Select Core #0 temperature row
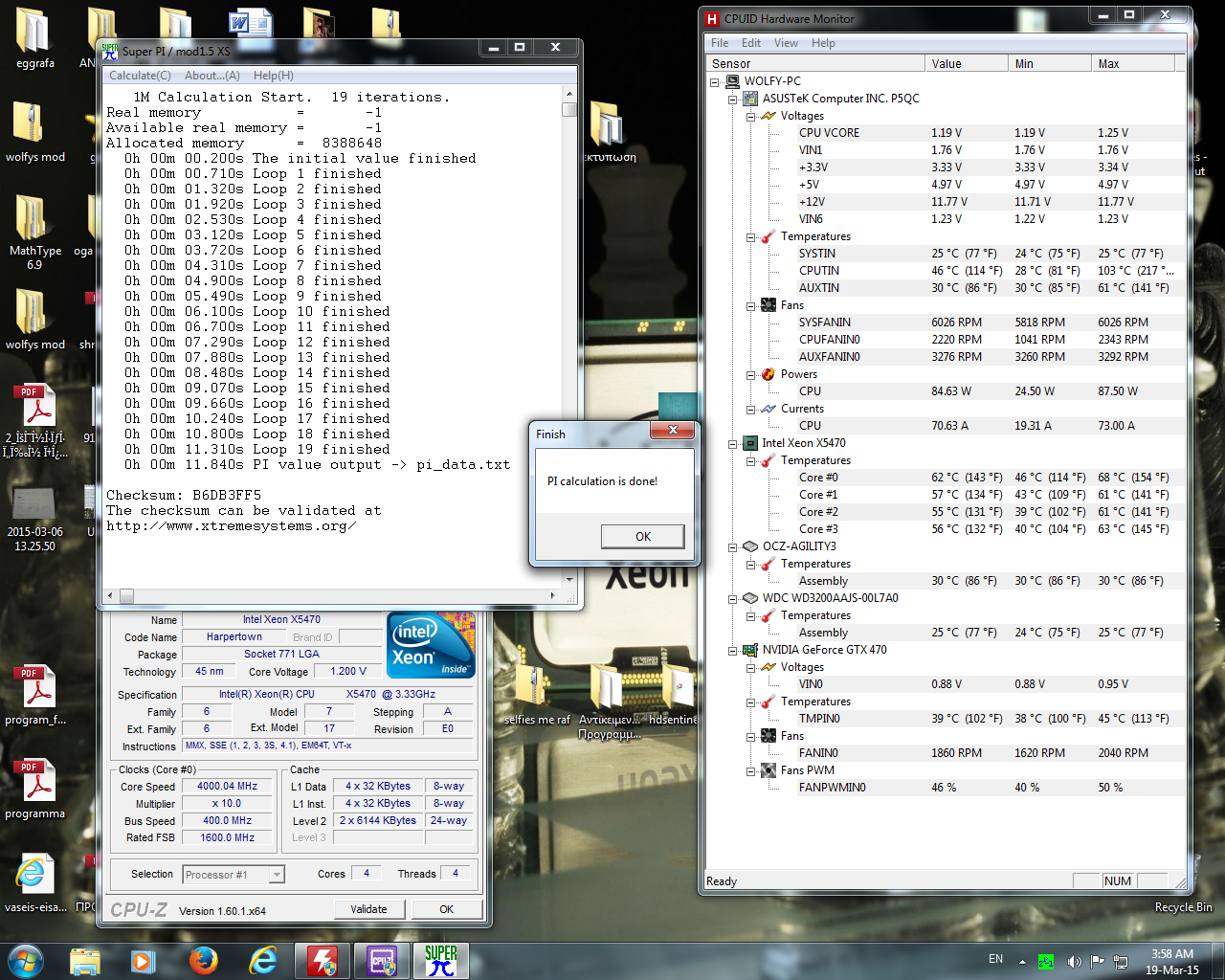The width and height of the screenshot is (1225, 980). click(x=988, y=478)
